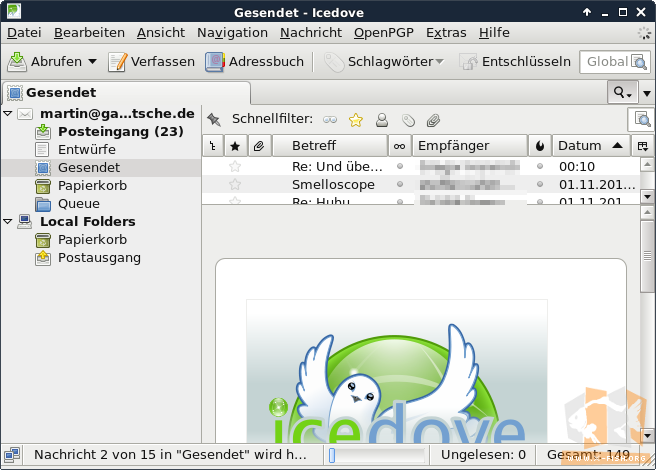This screenshot has height=470, width=656.
Task: Sort by the attachment column header
Action: pyautogui.click(x=259, y=146)
